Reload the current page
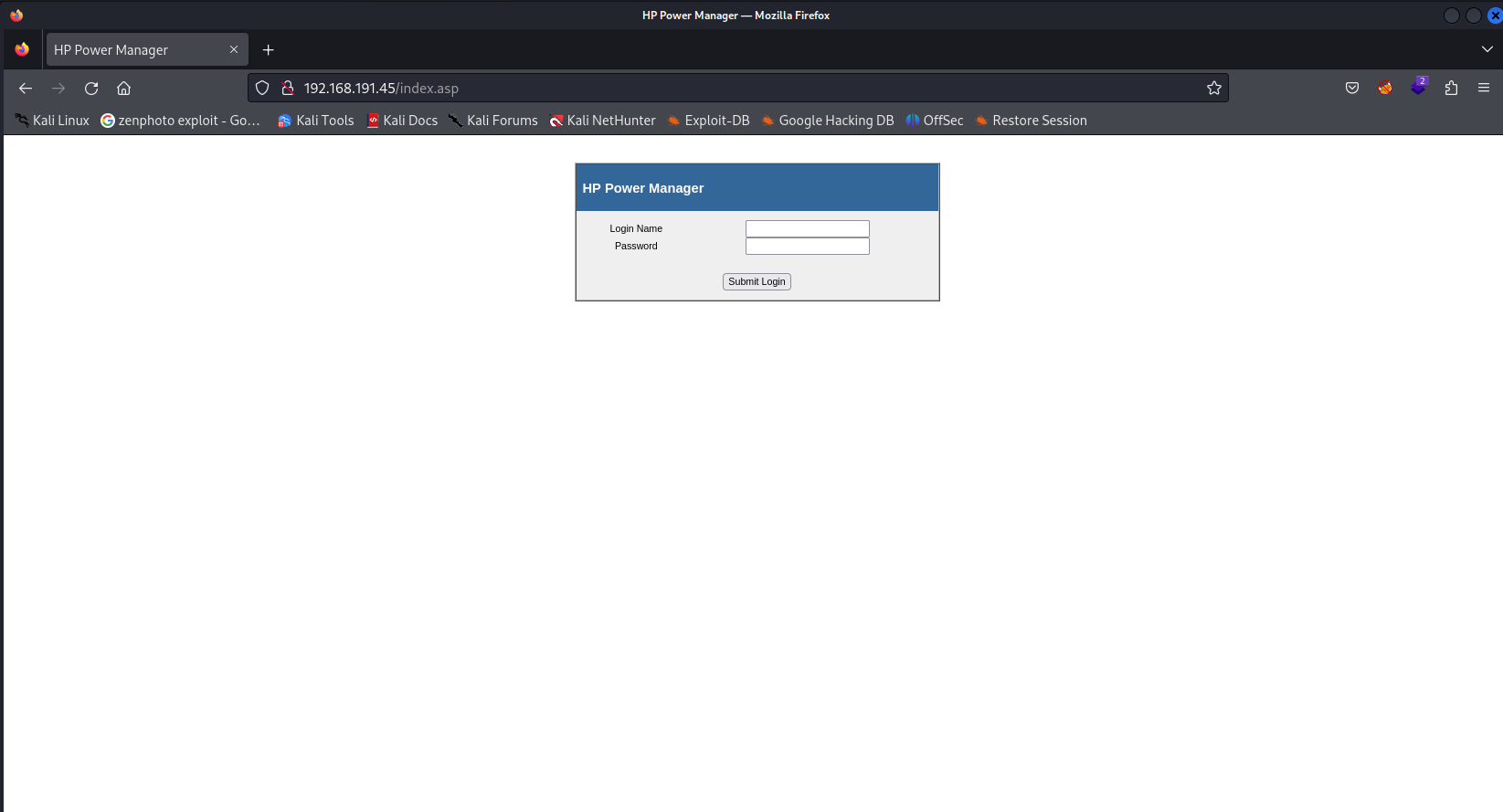Image resolution: width=1503 pixels, height=812 pixels. click(x=91, y=89)
